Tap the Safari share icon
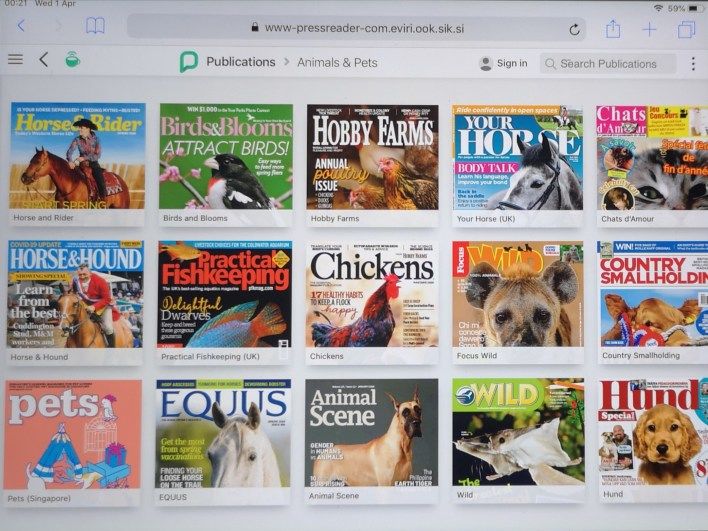708x531 pixels. [x=613, y=29]
